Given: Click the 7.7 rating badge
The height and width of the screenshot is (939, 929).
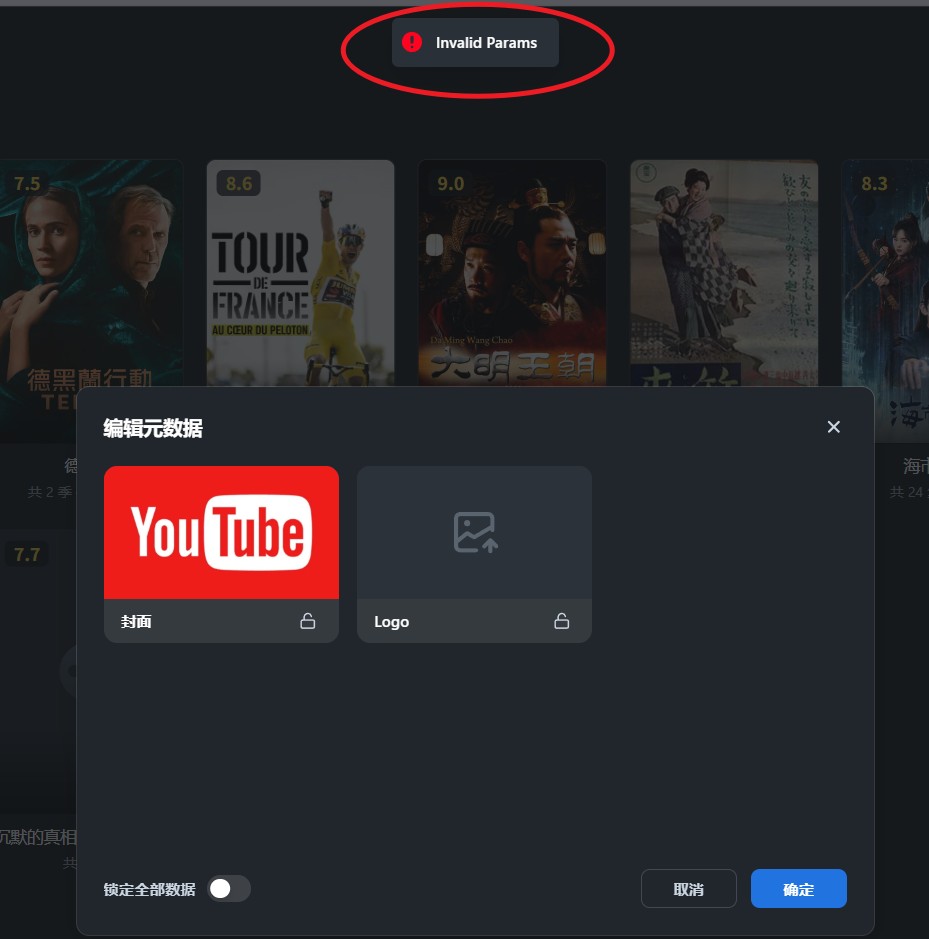Looking at the screenshot, I should coord(27,555).
